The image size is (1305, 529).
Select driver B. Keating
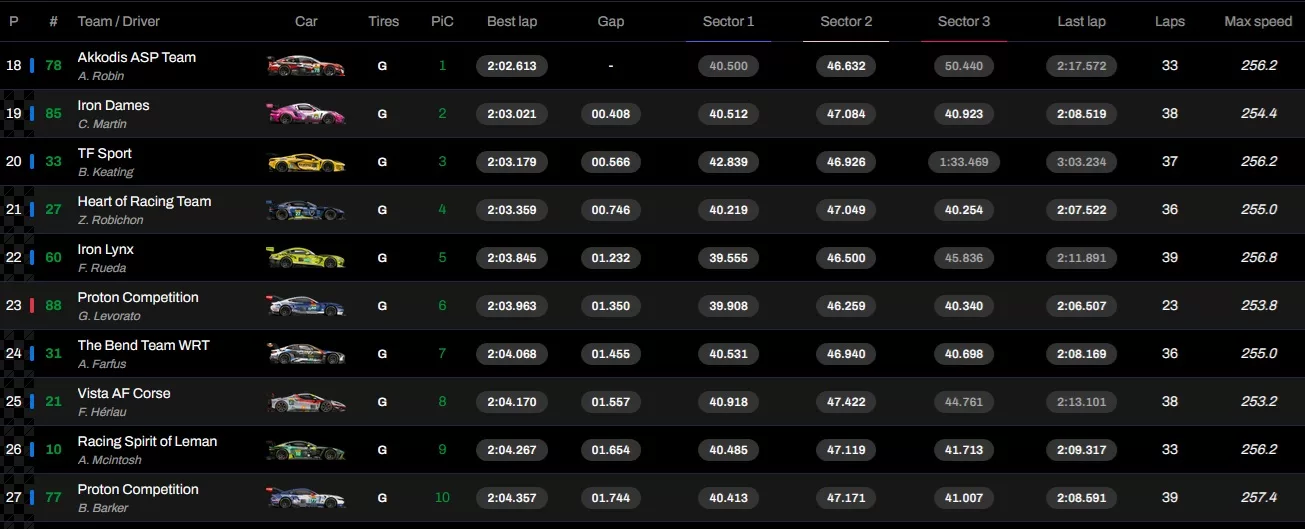[105, 172]
